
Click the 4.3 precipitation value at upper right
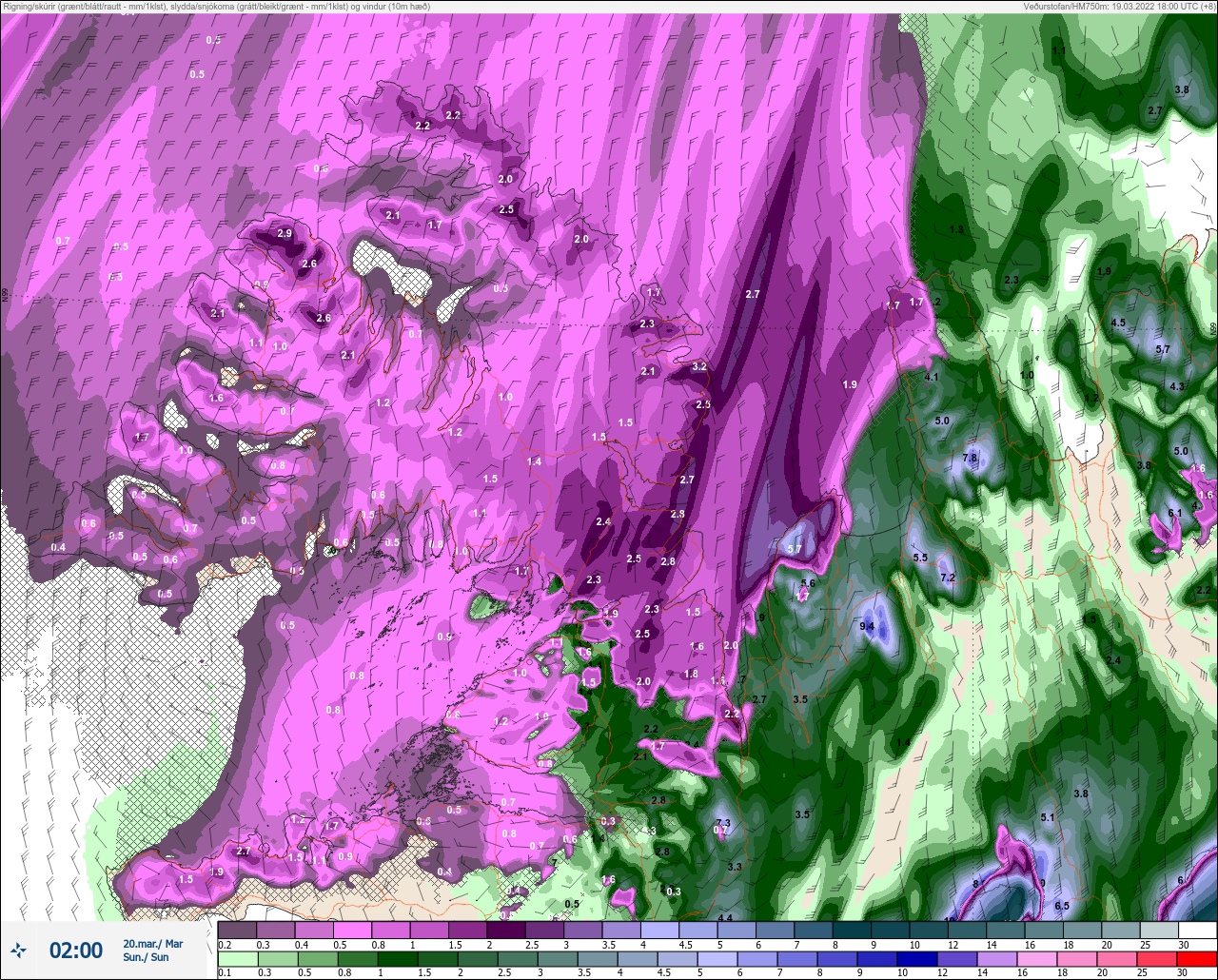[x=1177, y=386]
